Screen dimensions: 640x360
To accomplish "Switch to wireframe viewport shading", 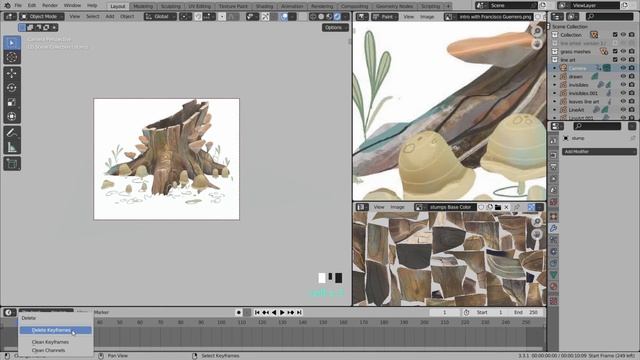I will pos(313,17).
